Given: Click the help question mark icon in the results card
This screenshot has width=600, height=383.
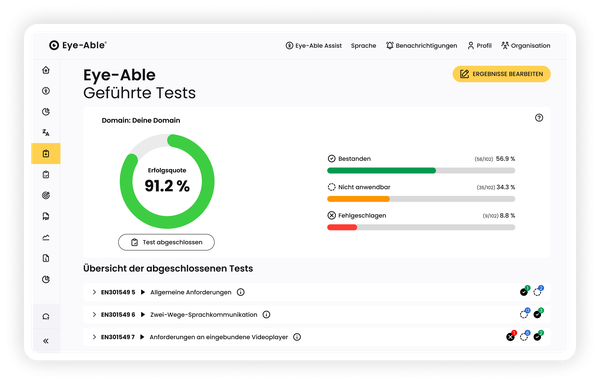Looking at the screenshot, I should pos(539,118).
